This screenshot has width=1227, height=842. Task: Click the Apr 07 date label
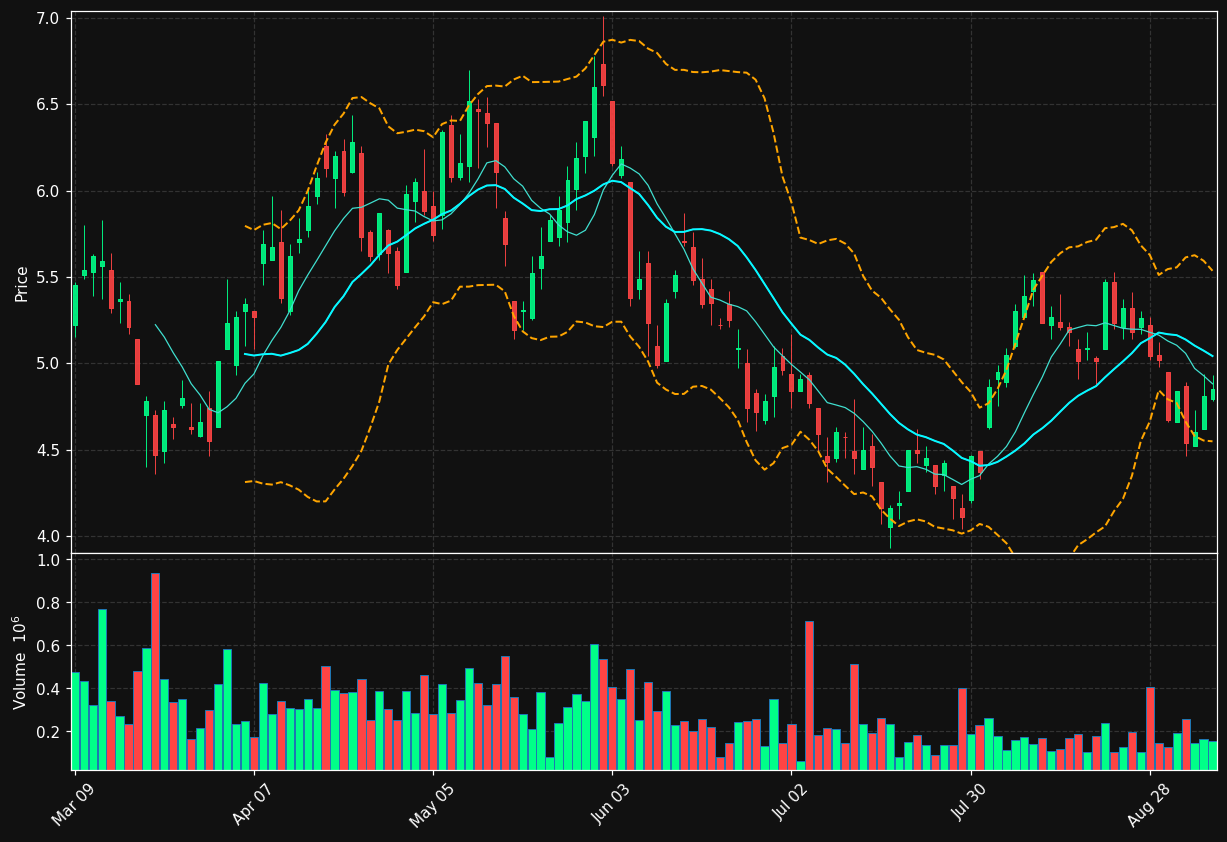click(x=251, y=806)
